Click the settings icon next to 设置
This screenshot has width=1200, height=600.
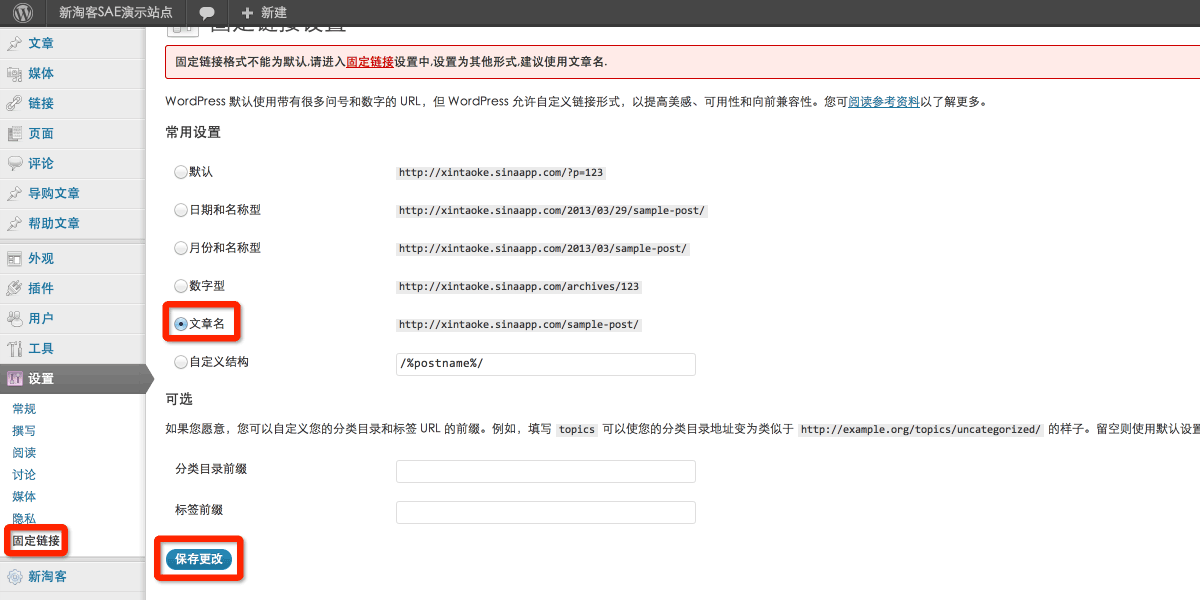point(15,379)
